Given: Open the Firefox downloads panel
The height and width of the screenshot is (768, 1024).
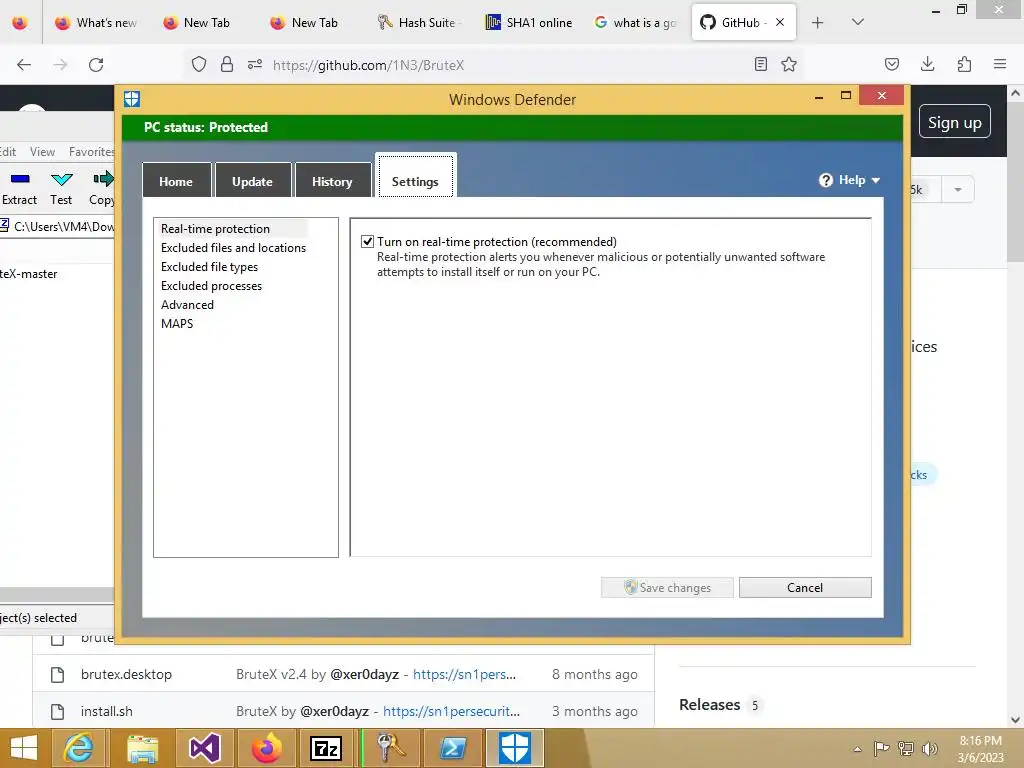Looking at the screenshot, I should pyautogui.click(x=927, y=64).
